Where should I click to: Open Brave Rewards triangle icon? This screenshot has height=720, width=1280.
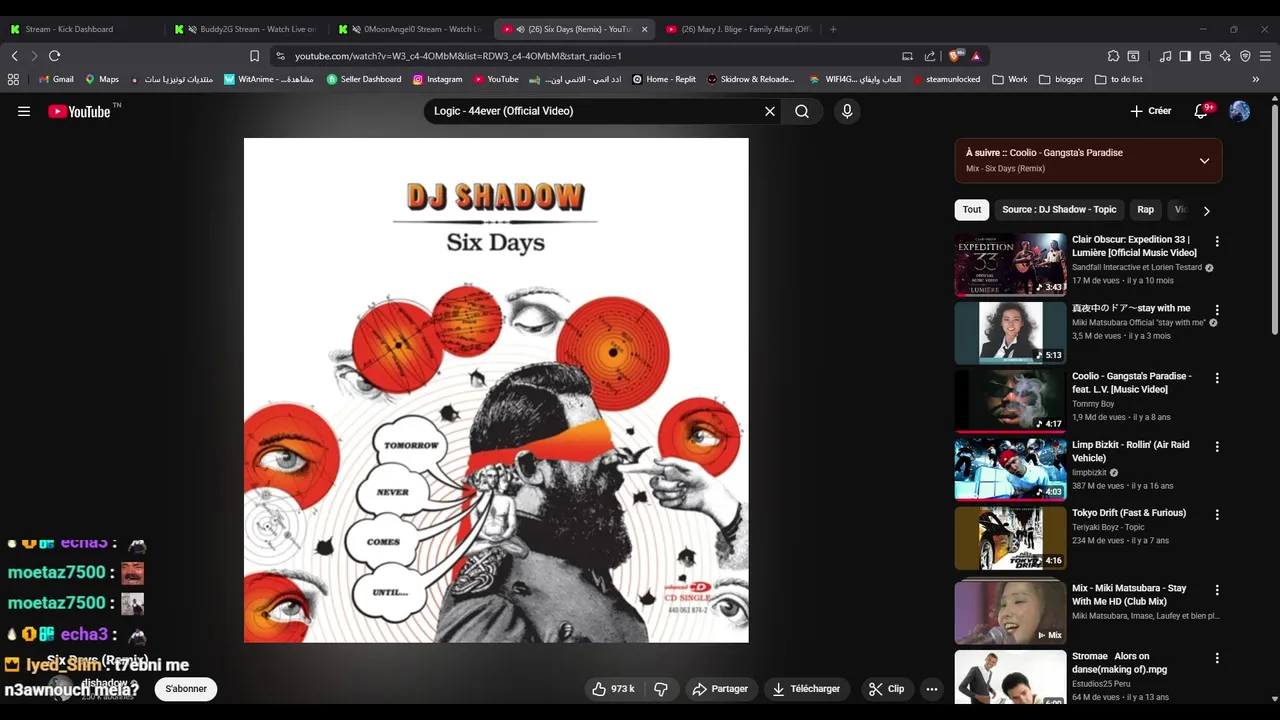976,56
